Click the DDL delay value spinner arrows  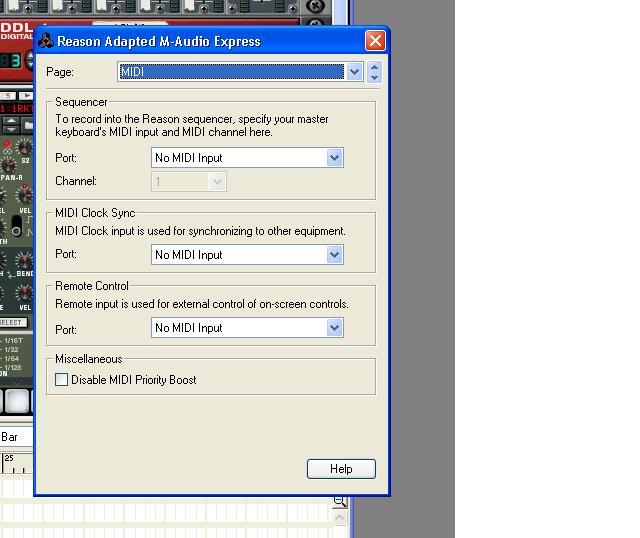click(29, 60)
